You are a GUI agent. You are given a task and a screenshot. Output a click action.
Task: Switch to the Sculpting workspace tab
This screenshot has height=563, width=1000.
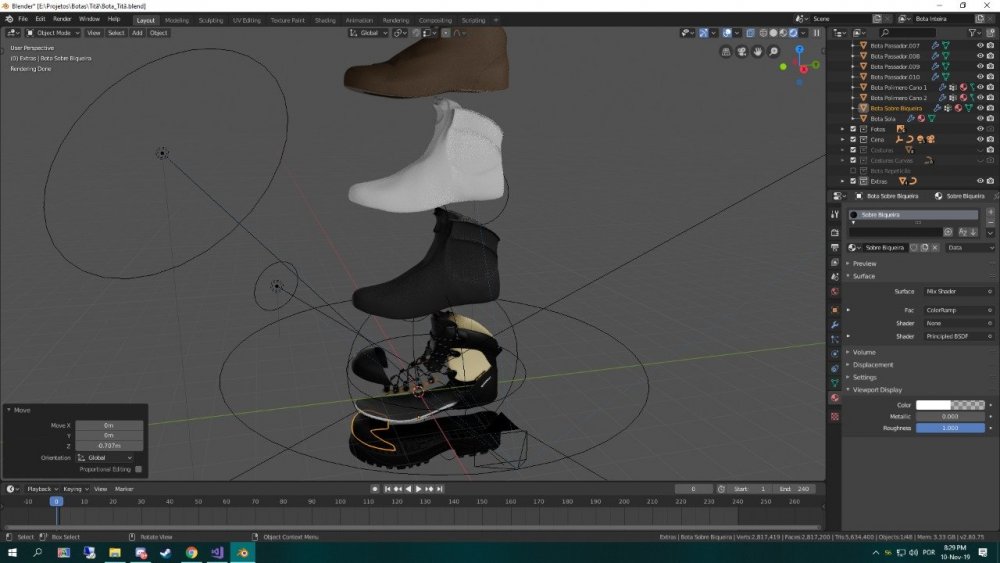211,20
